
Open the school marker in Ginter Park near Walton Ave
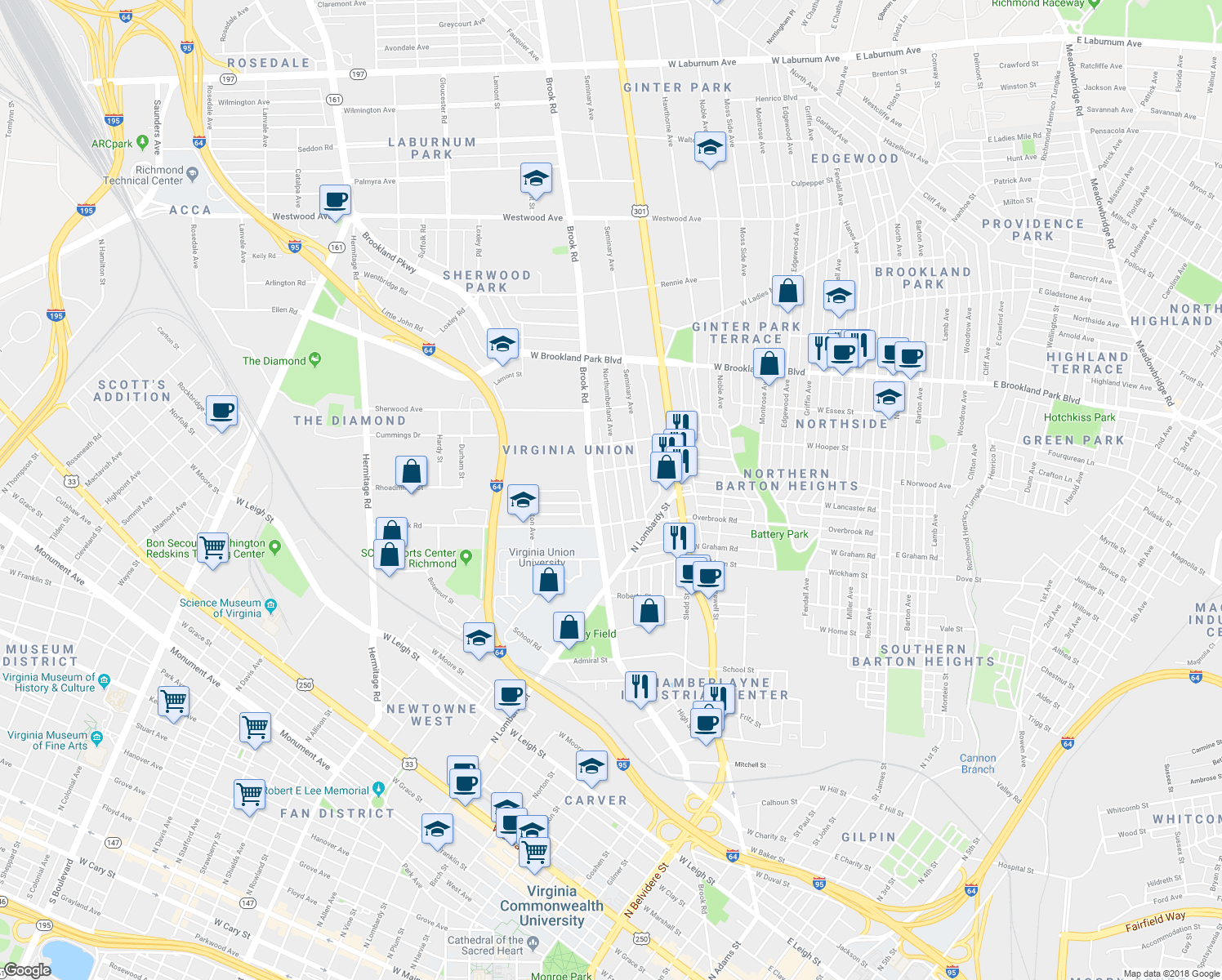[x=710, y=149]
